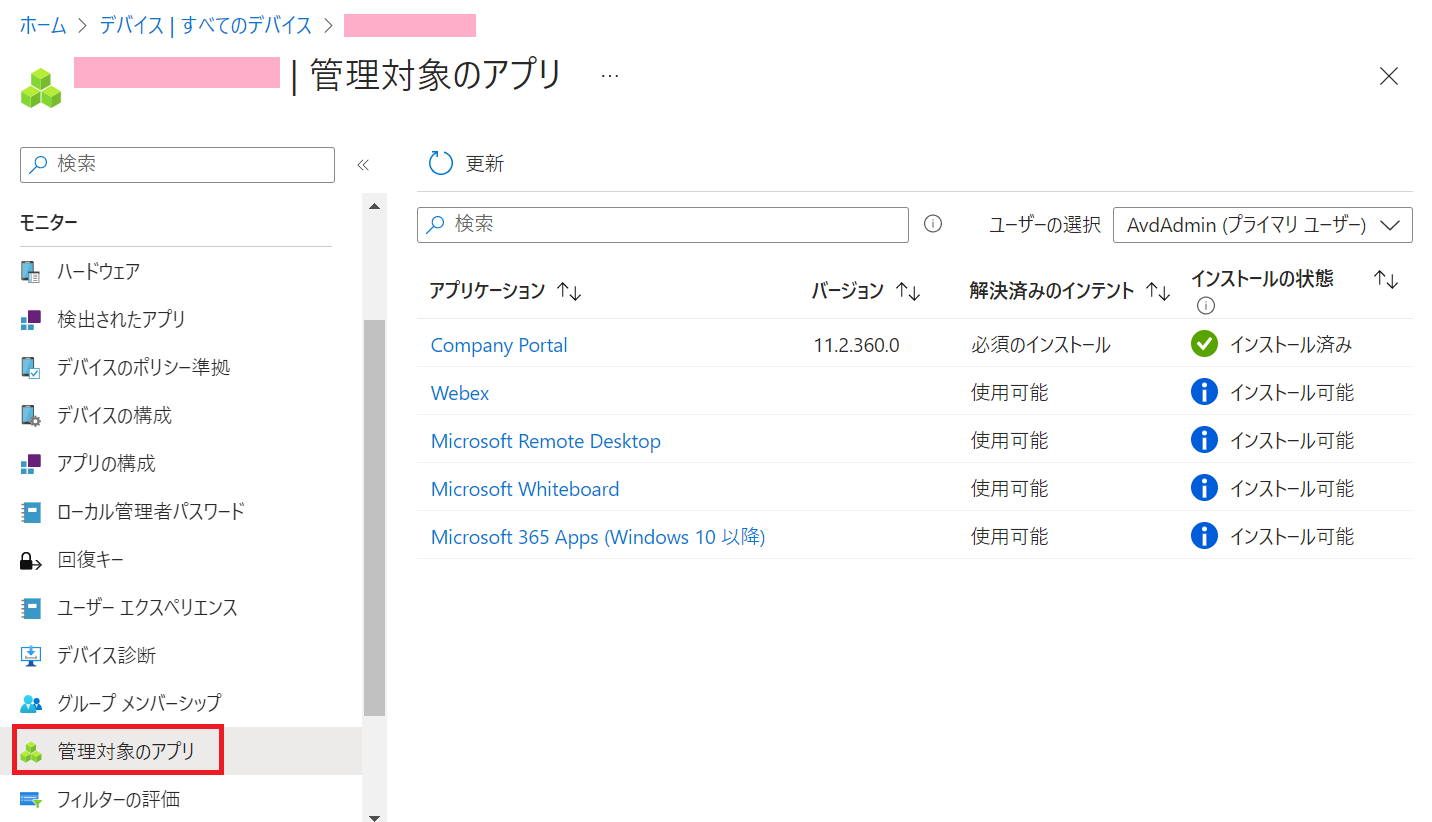Click the sidebar vertical scrollbar thumb
Image resolution: width=1432 pixels, height=822 pixels.
click(374, 518)
